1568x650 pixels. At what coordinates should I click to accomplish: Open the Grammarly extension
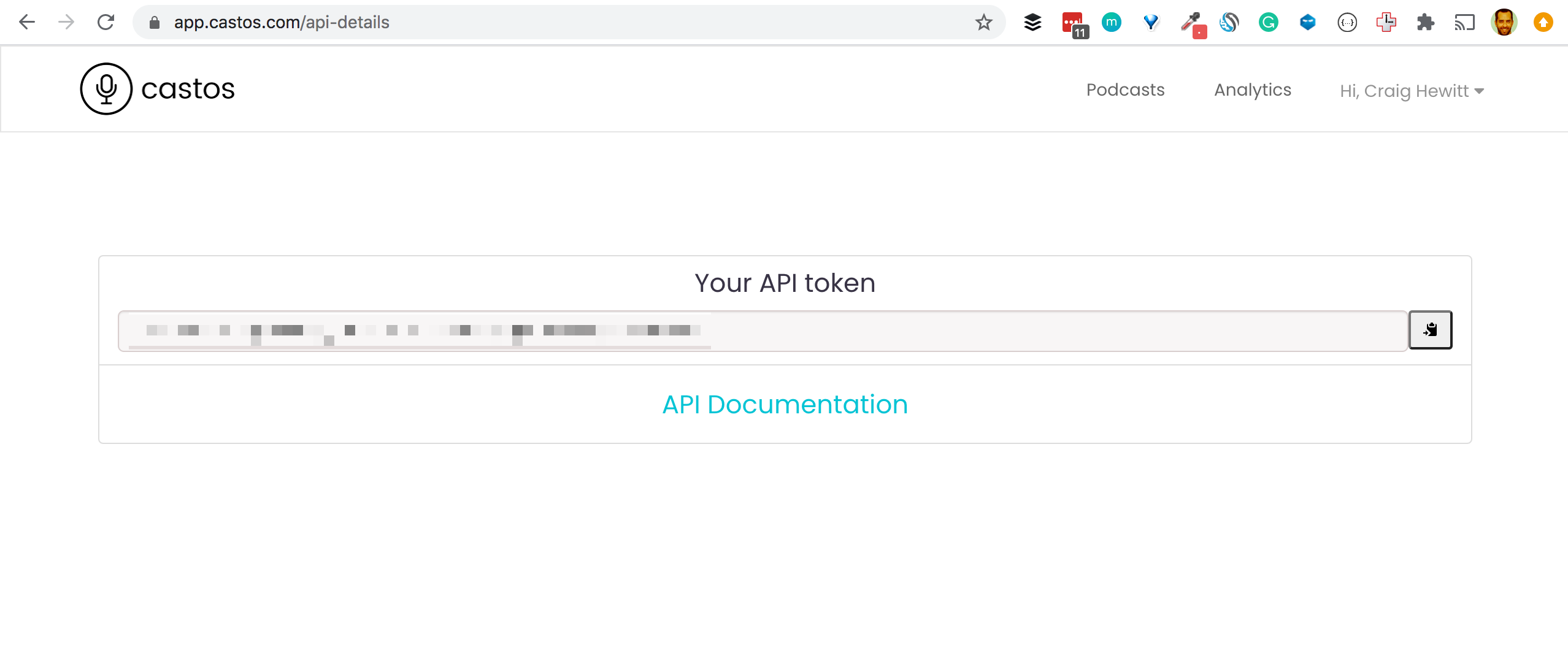click(x=1269, y=23)
